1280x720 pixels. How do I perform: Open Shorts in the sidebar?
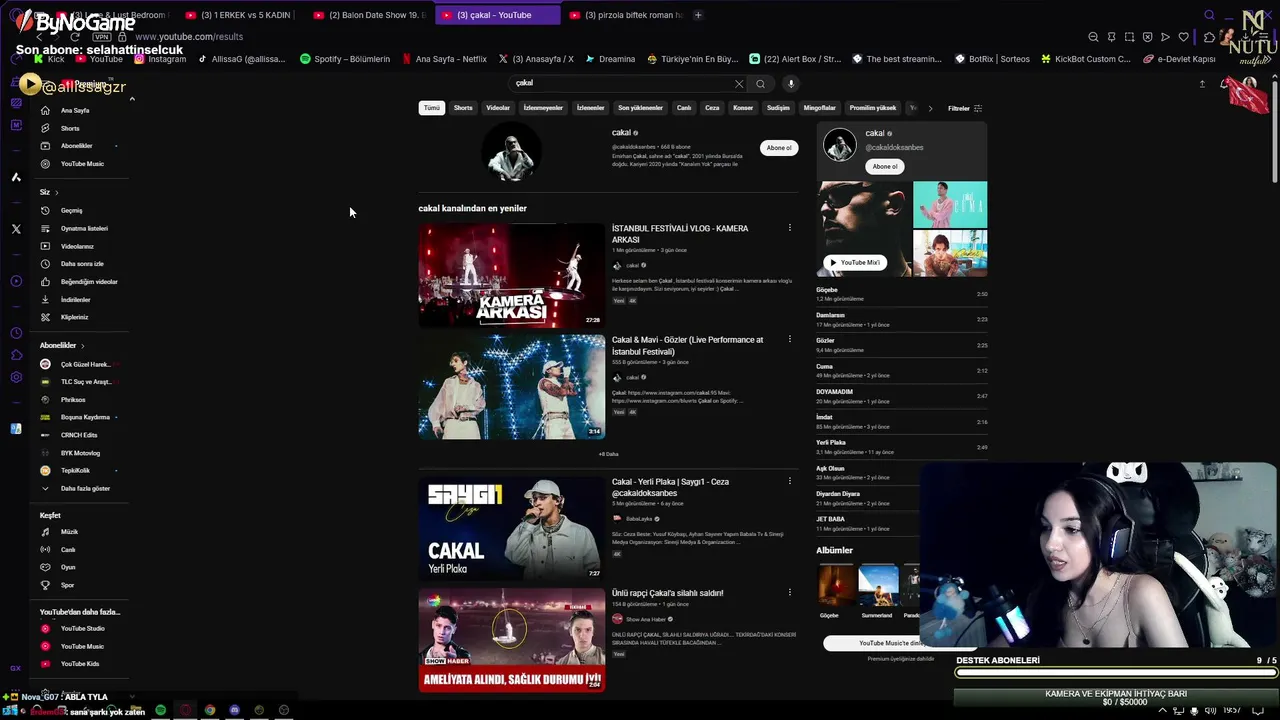click(x=70, y=128)
